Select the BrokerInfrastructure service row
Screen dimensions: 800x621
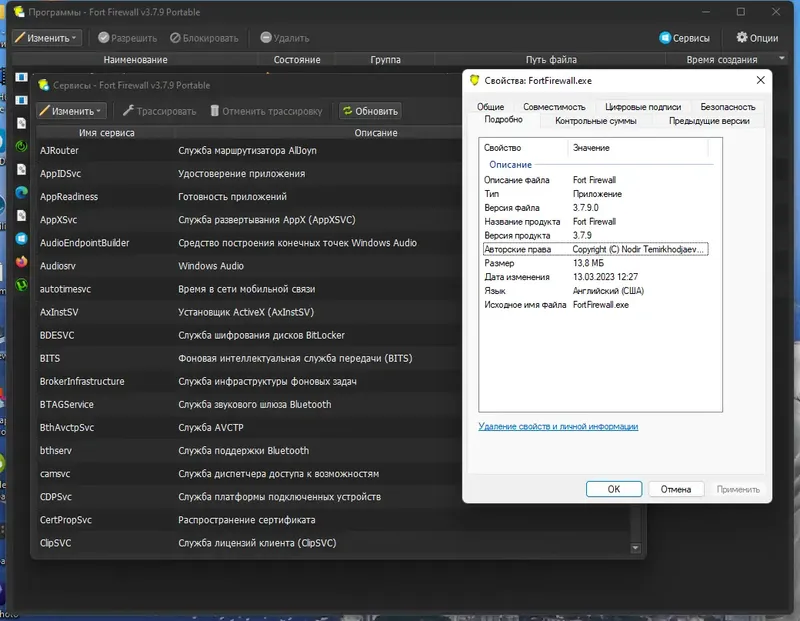tap(249, 381)
